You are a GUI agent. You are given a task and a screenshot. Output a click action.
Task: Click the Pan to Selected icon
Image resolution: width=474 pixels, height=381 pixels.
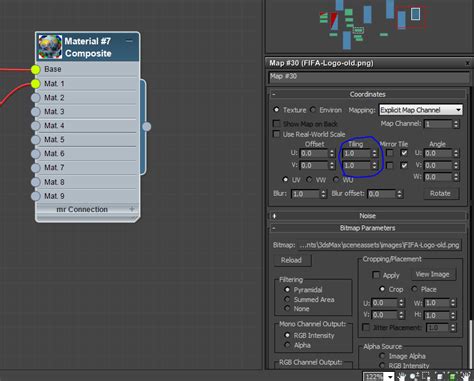(x=466, y=377)
